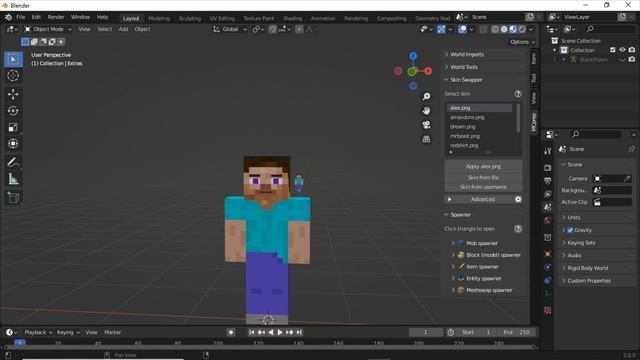640x360 pixels.
Task: Pick the Add Cube tool
Action: pyautogui.click(x=13, y=198)
